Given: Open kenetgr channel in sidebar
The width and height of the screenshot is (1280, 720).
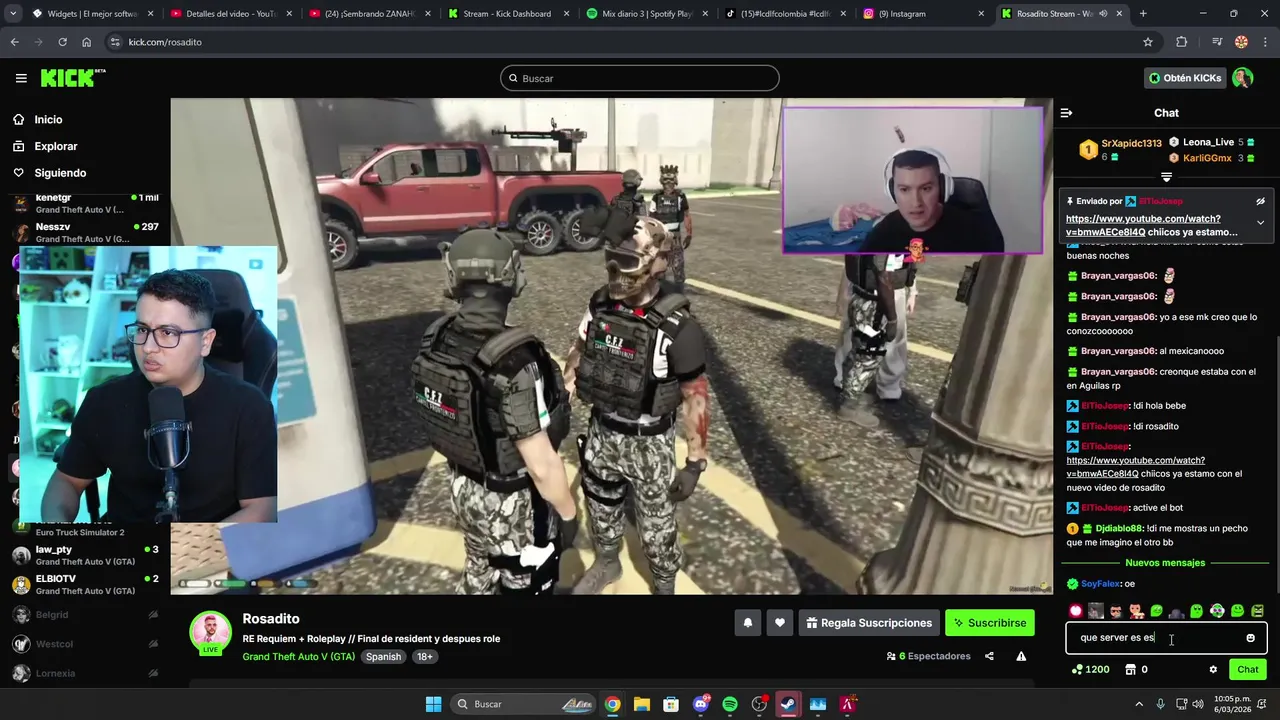Looking at the screenshot, I should click(x=85, y=204).
